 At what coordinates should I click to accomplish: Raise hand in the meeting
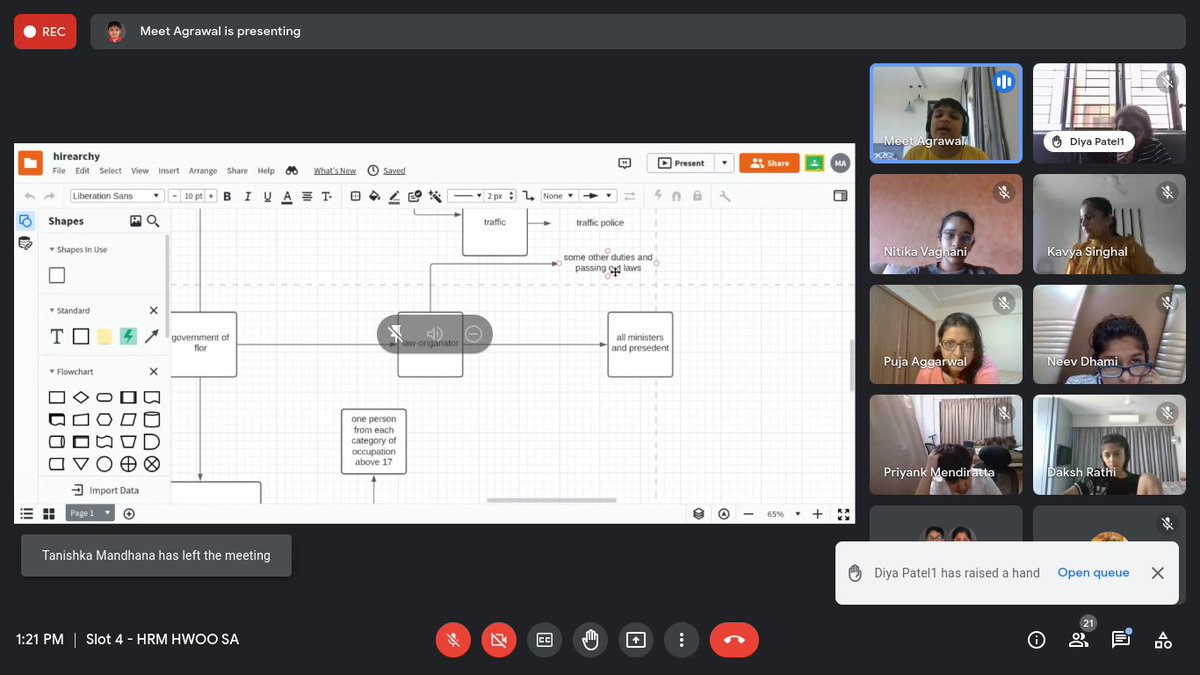(590, 640)
